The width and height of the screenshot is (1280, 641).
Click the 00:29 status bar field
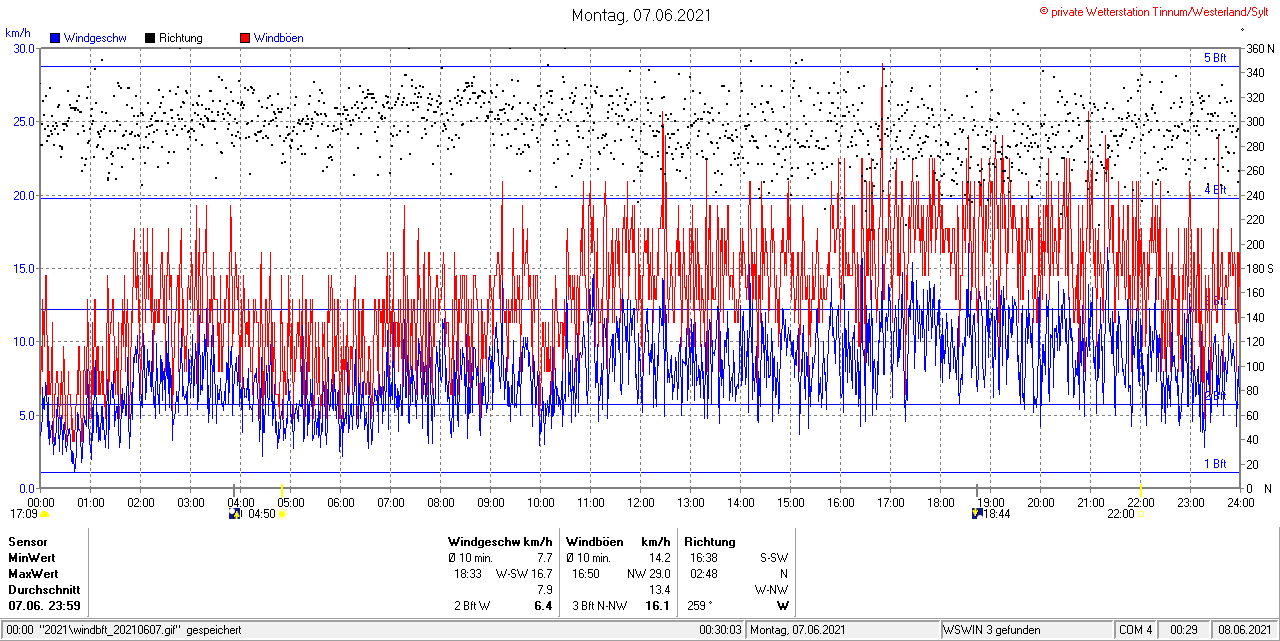[1185, 630]
